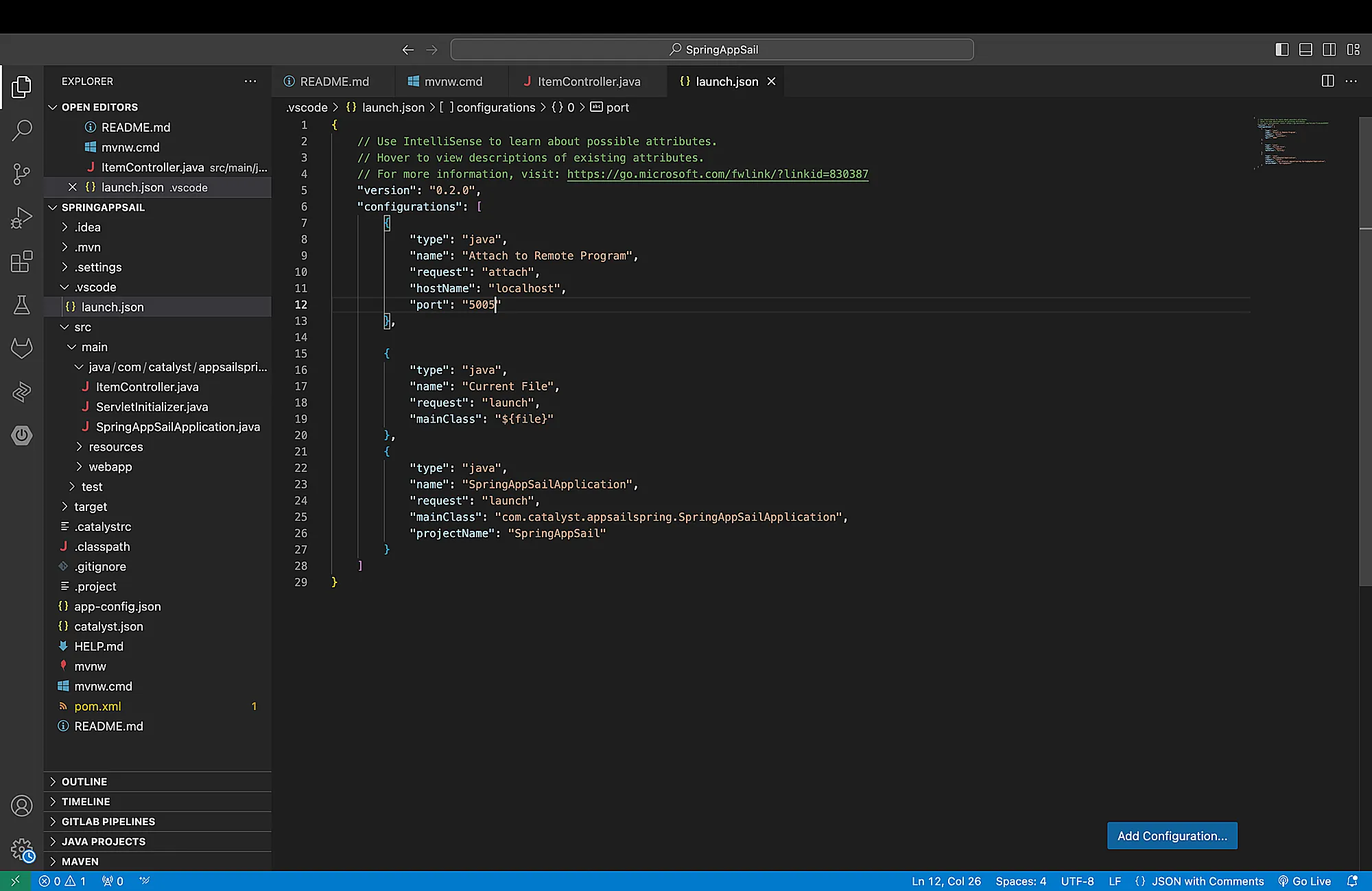This screenshot has height=891, width=1372.
Task: Toggle Secondary Side Bar visibility
Action: (1329, 49)
